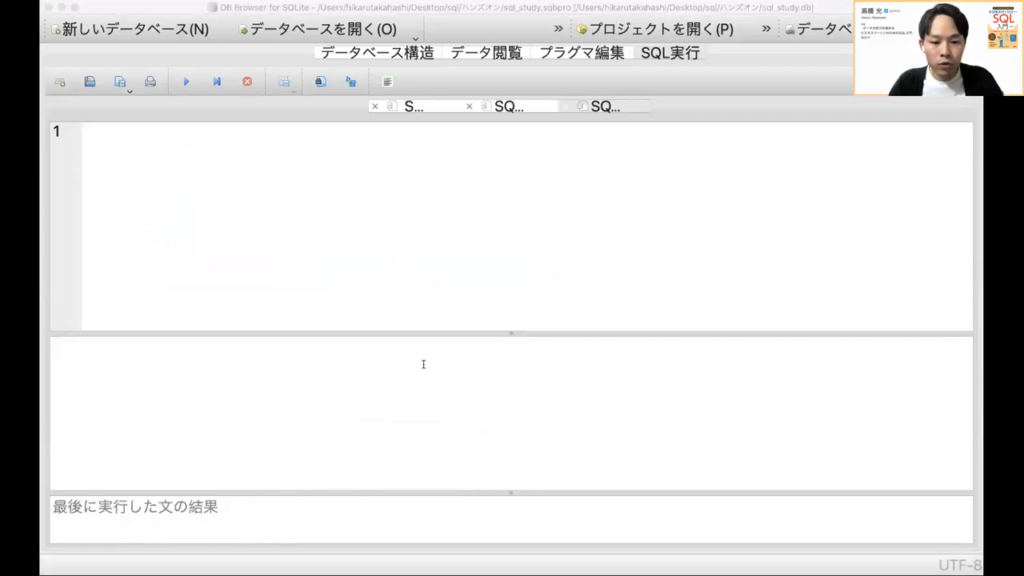Execute current line with step icon
Screen dimensions: 1024x576
point(216,82)
